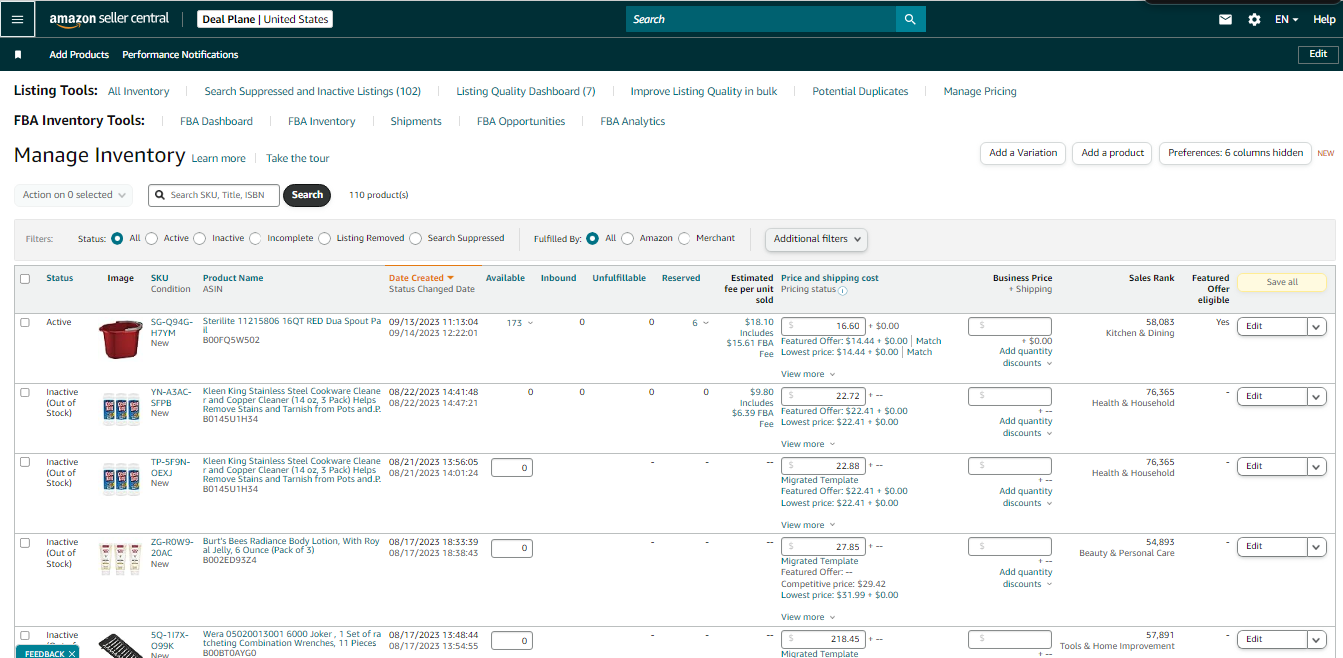Click the Add a Variation button

(x=1023, y=153)
